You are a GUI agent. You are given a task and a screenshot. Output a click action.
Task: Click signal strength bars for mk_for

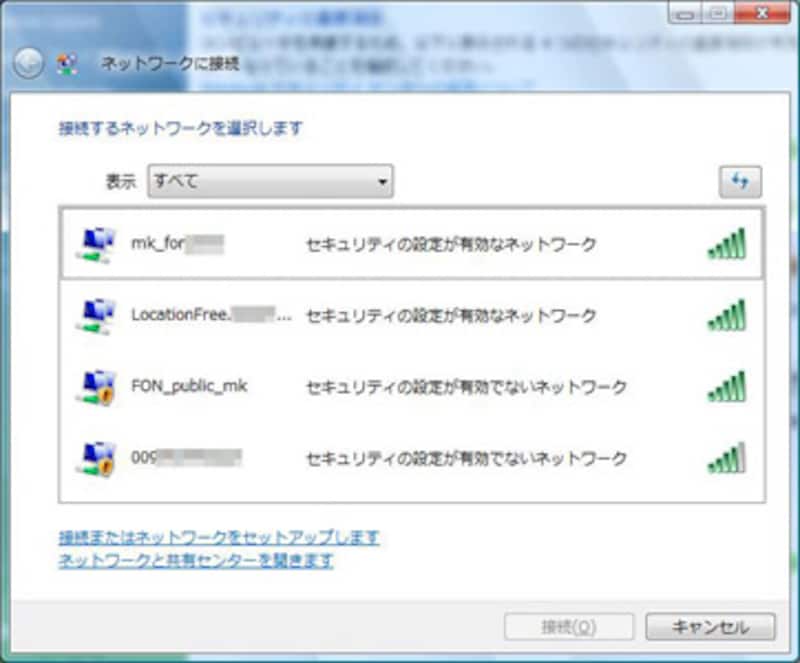point(727,244)
